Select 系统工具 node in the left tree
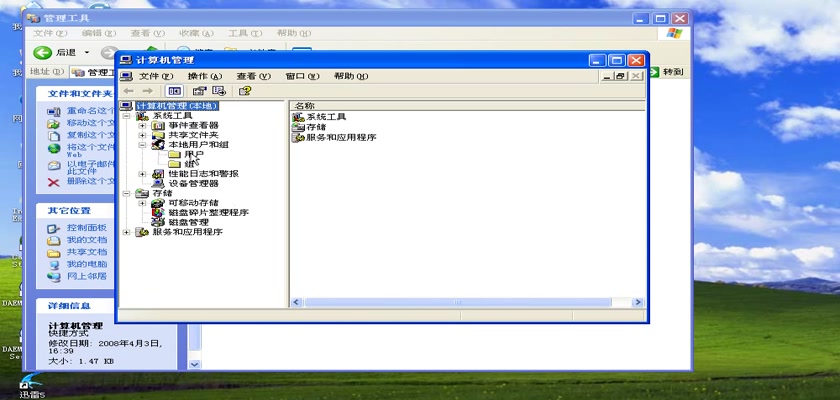840x400 pixels. pos(172,116)
